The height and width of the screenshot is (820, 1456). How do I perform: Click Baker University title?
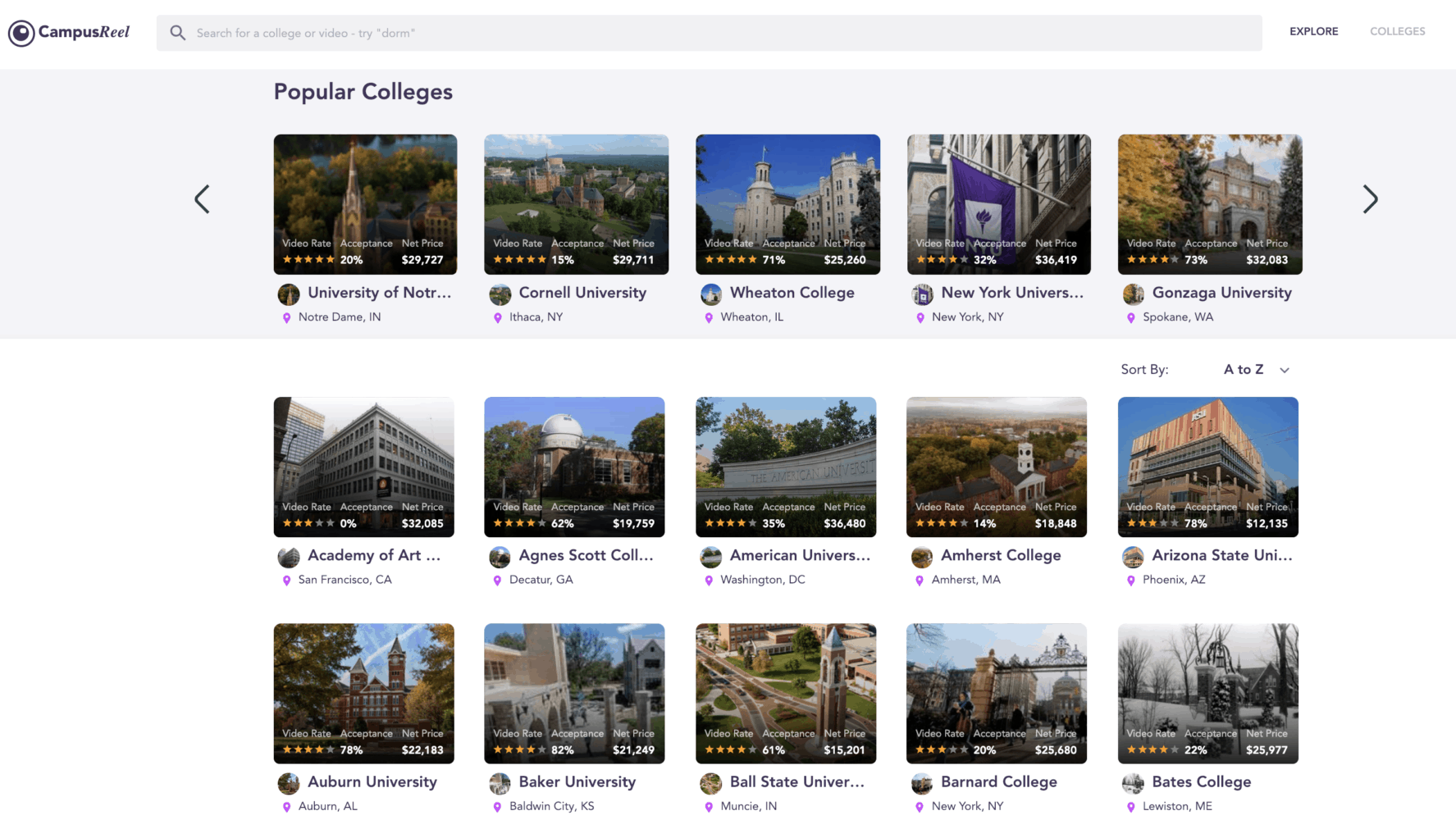click(x=577, y=782)
